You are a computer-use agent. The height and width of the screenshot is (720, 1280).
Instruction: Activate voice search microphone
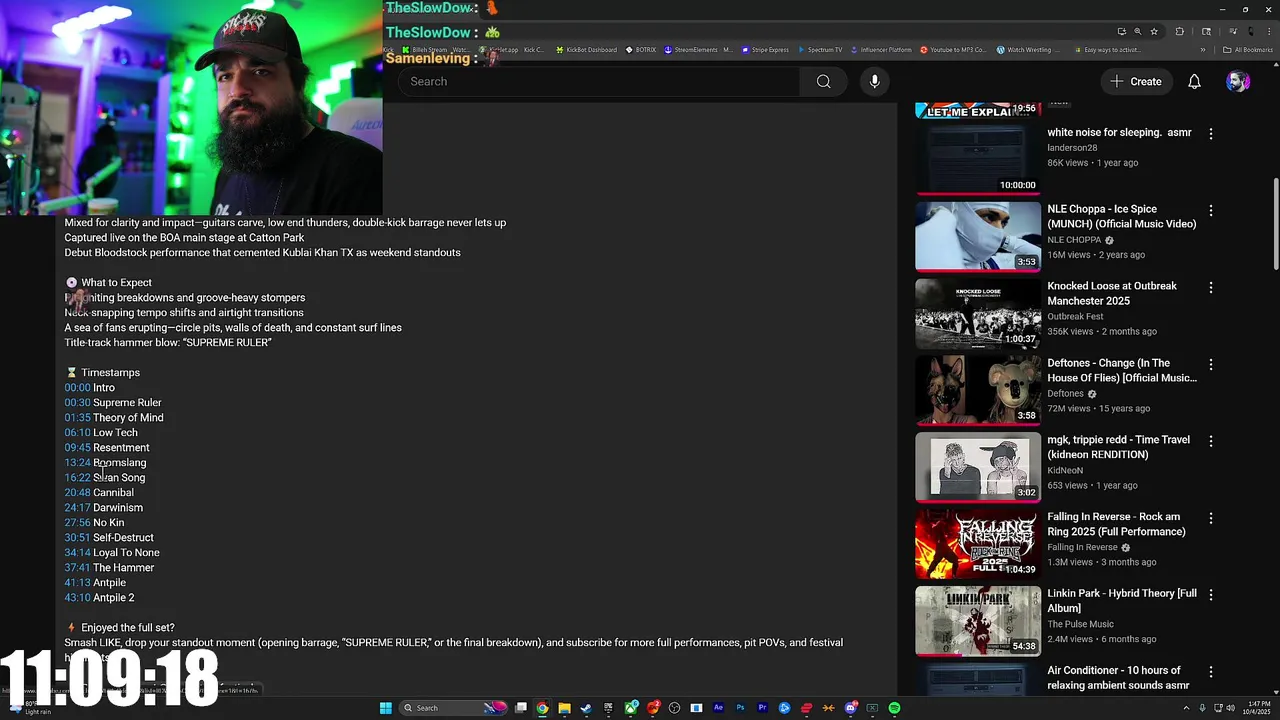click(874, 81)
